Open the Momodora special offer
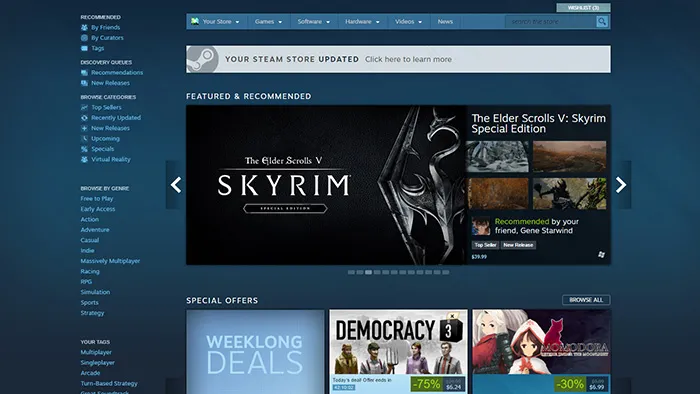The width and height of the screenshot is (700, 394). click(542, 352)
